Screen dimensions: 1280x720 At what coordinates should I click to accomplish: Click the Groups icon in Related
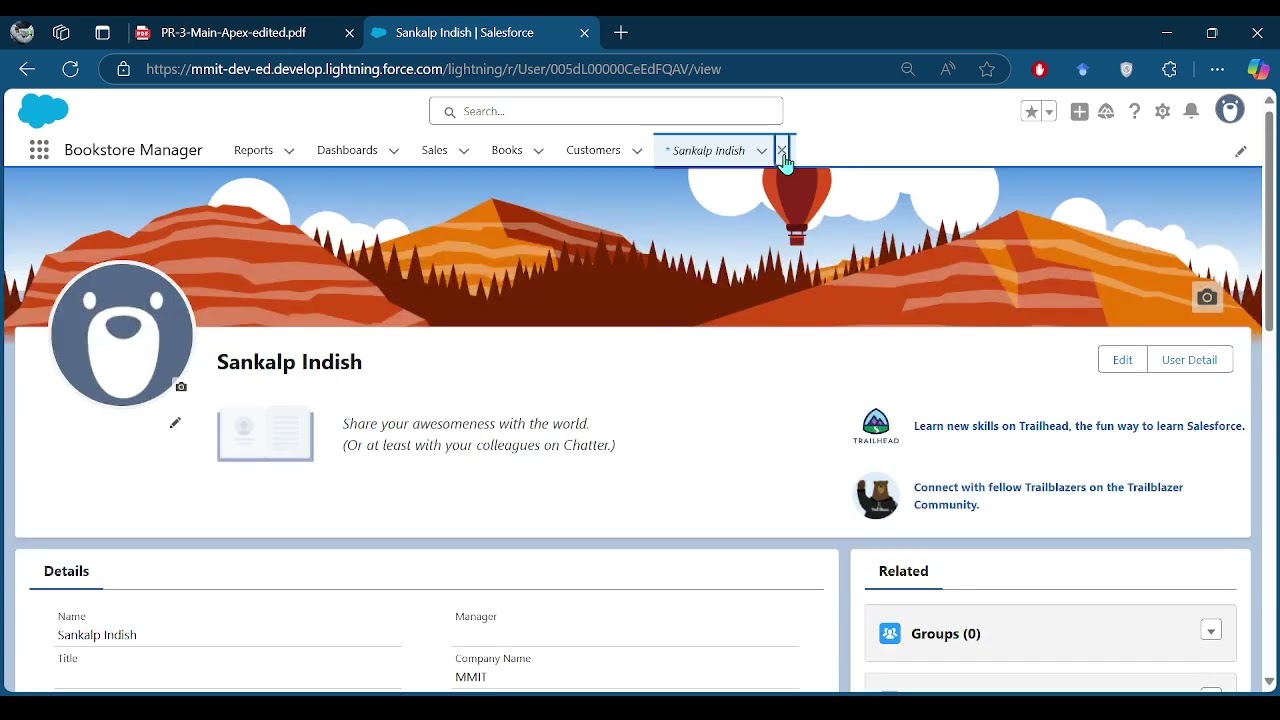coord(890,633)
